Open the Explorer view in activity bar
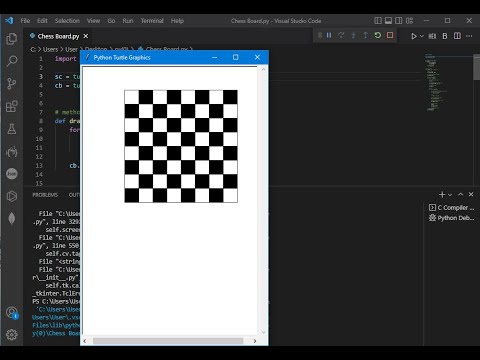 [12, 39]
